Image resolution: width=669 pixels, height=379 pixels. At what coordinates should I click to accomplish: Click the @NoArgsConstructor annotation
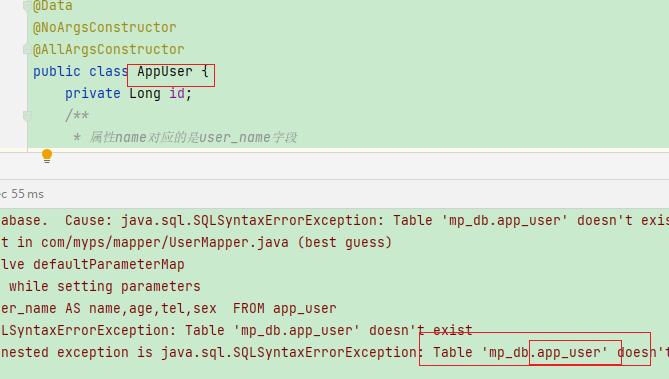[x=105, y=27]
